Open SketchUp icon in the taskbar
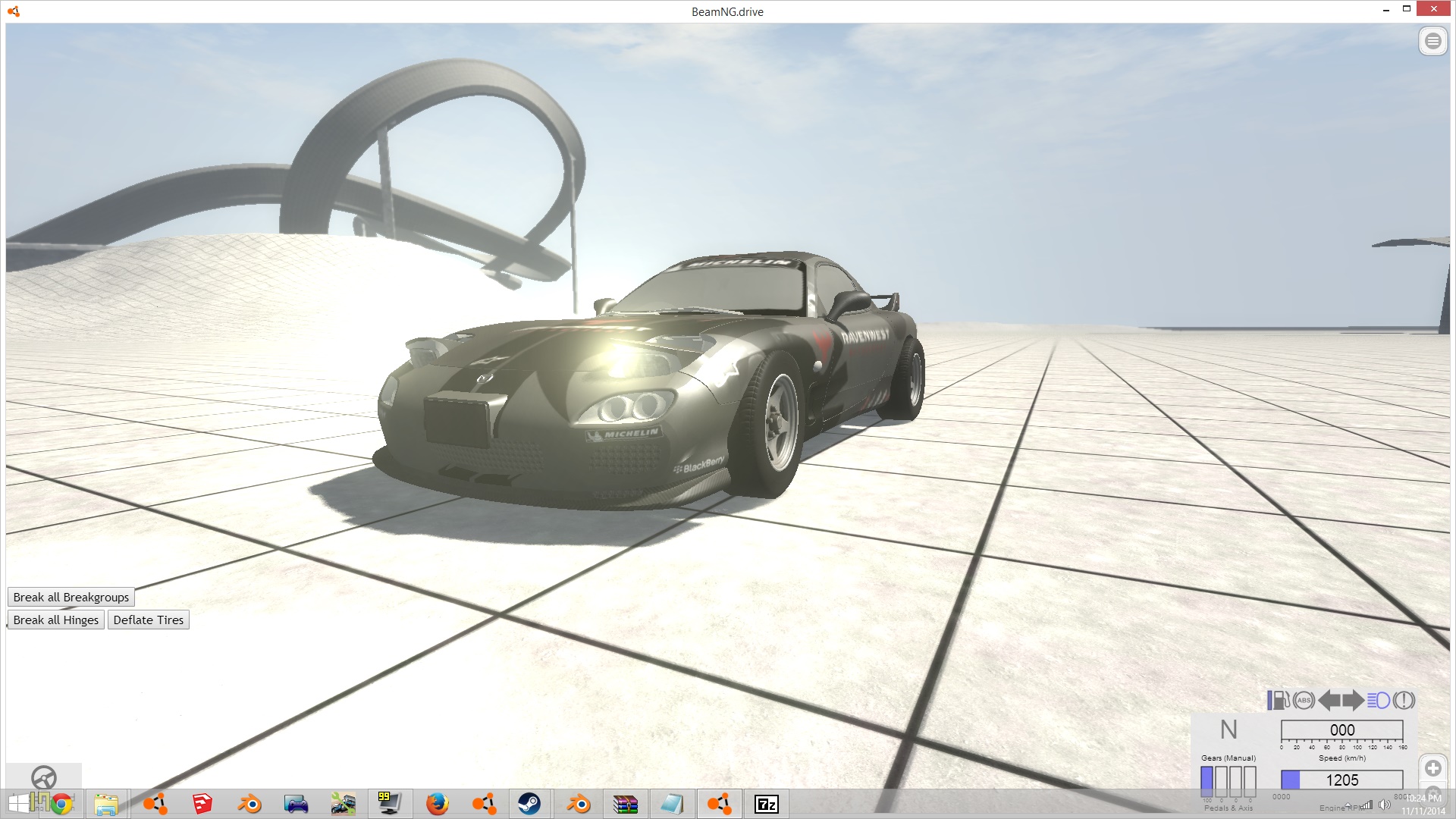Viewport: 1456px width, 819px height. (x=202, y=804)
